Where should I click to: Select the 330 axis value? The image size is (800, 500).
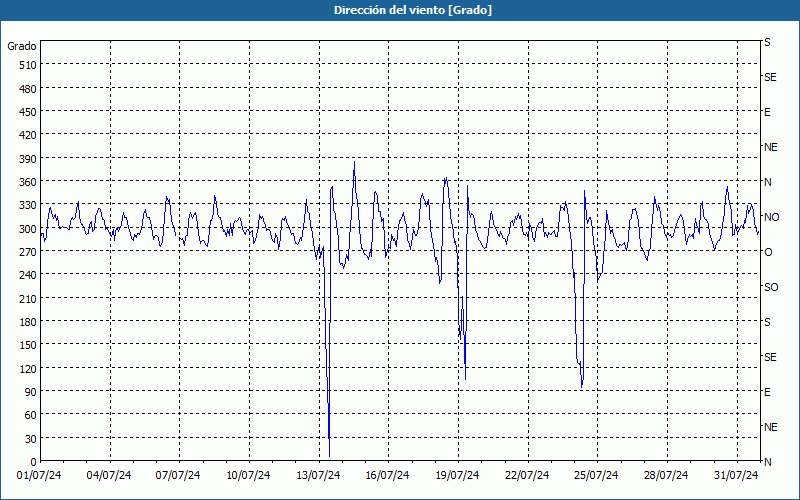click(x=28, y=206)
